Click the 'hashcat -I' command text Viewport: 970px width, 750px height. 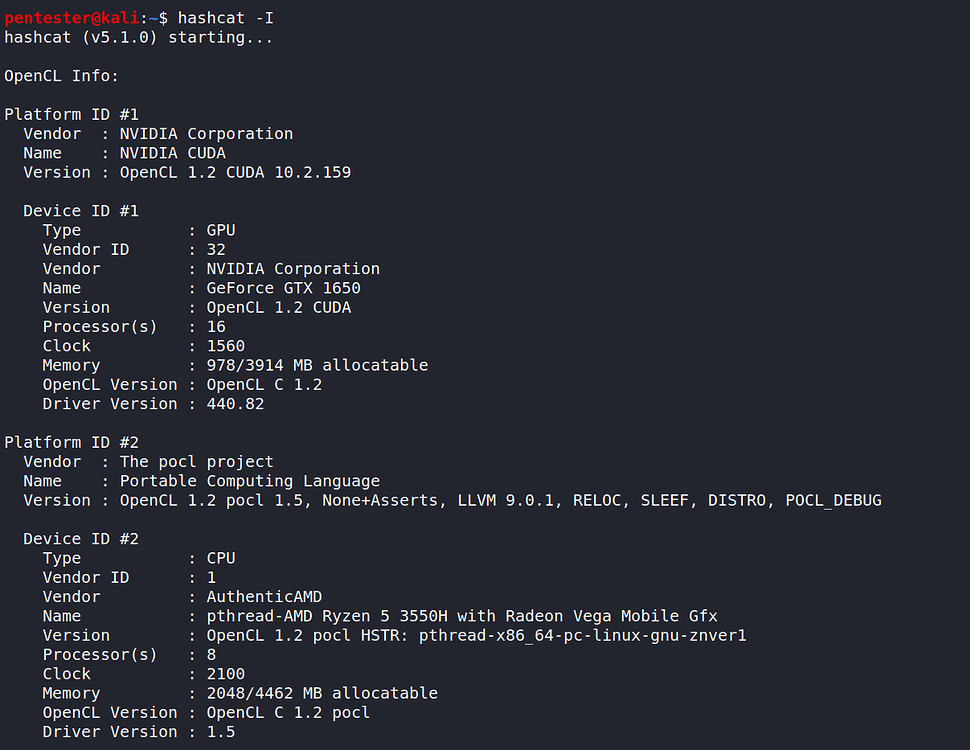point(226,18)
